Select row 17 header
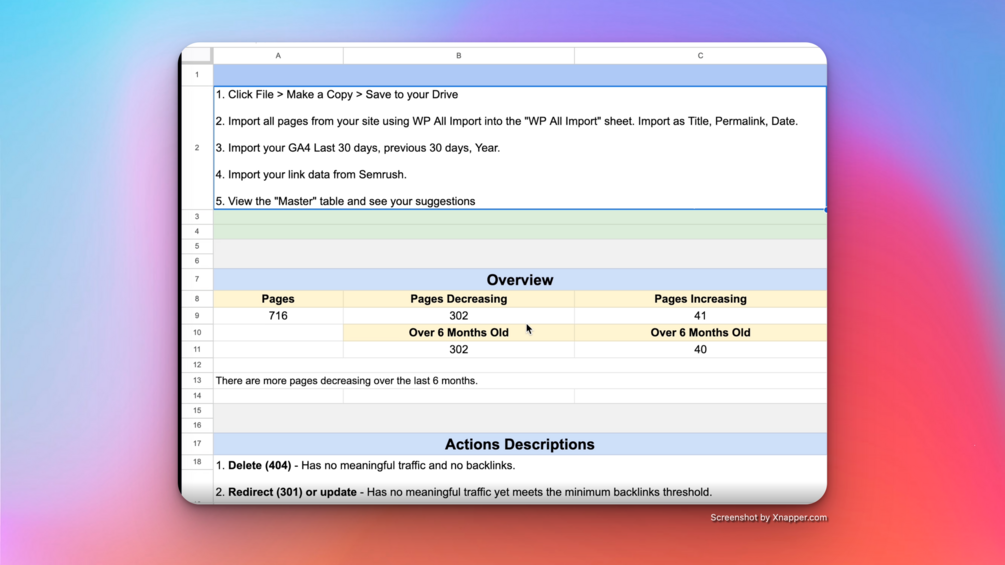 (x=197, y=443)
